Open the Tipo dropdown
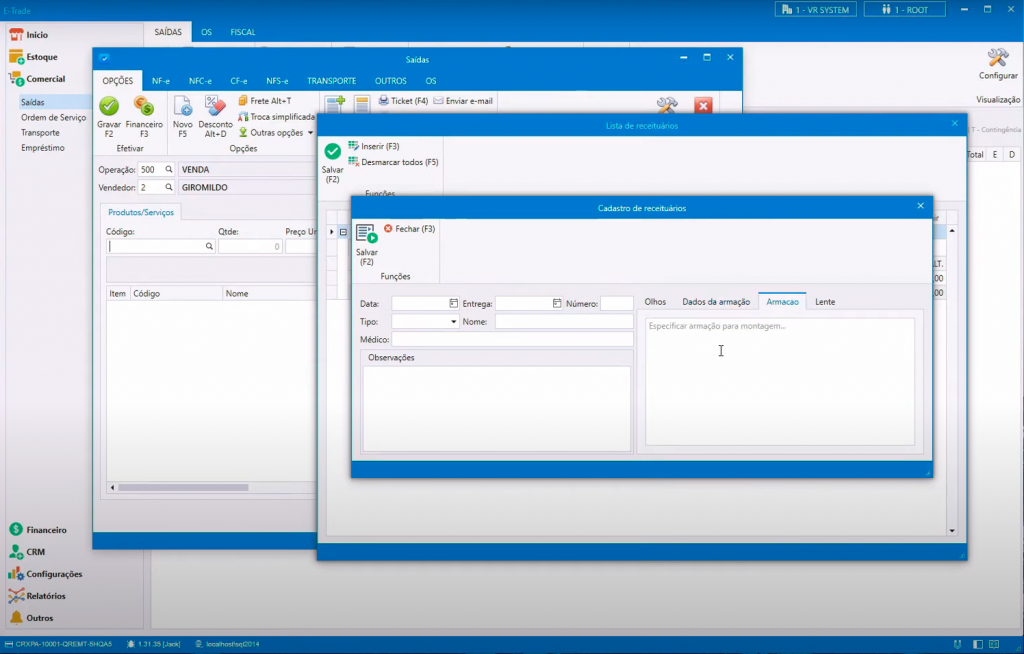Screen dimensions: 1024x654 [x=453, y=322]
